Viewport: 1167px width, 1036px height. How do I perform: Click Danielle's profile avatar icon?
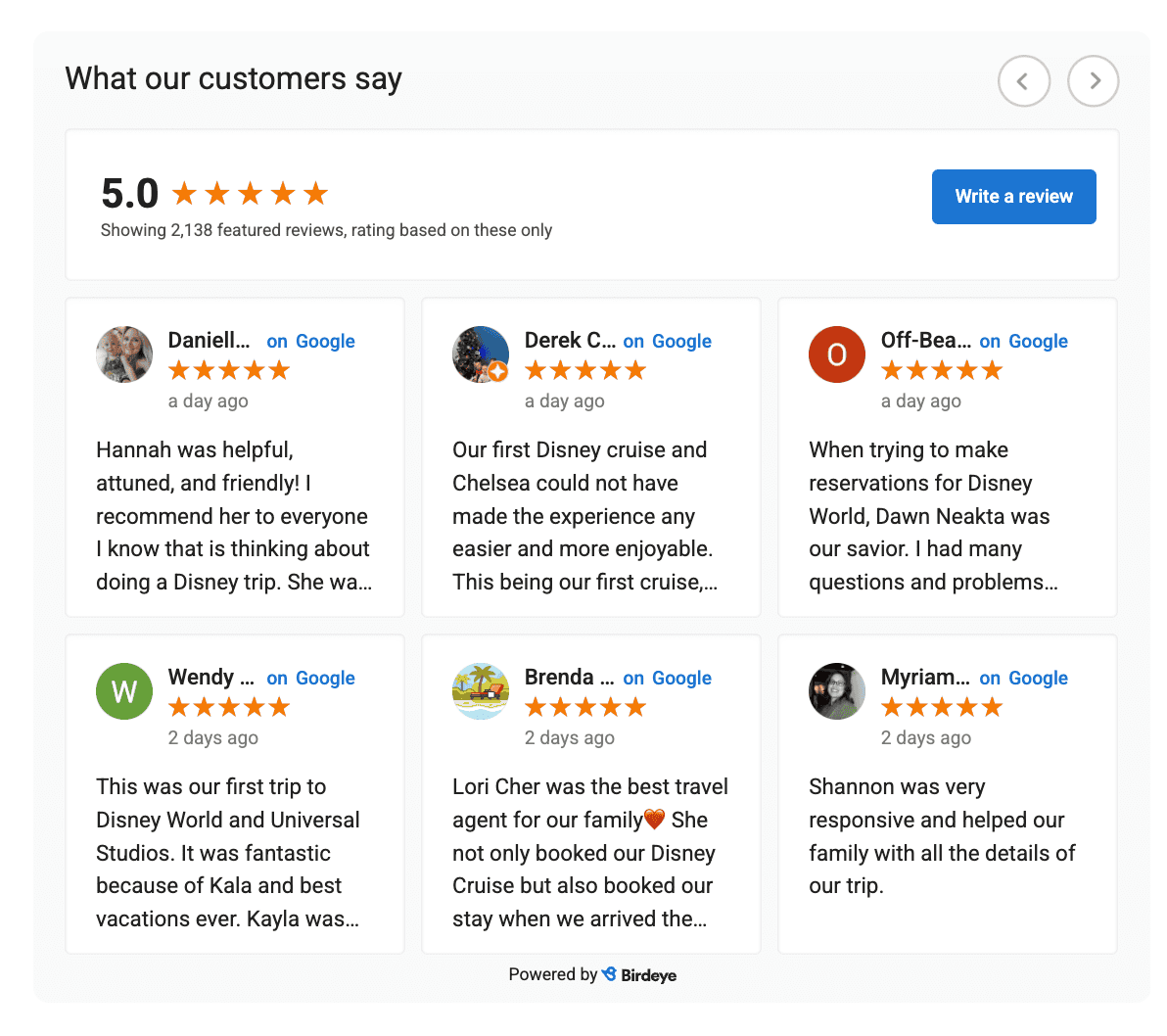coord(124,354)
